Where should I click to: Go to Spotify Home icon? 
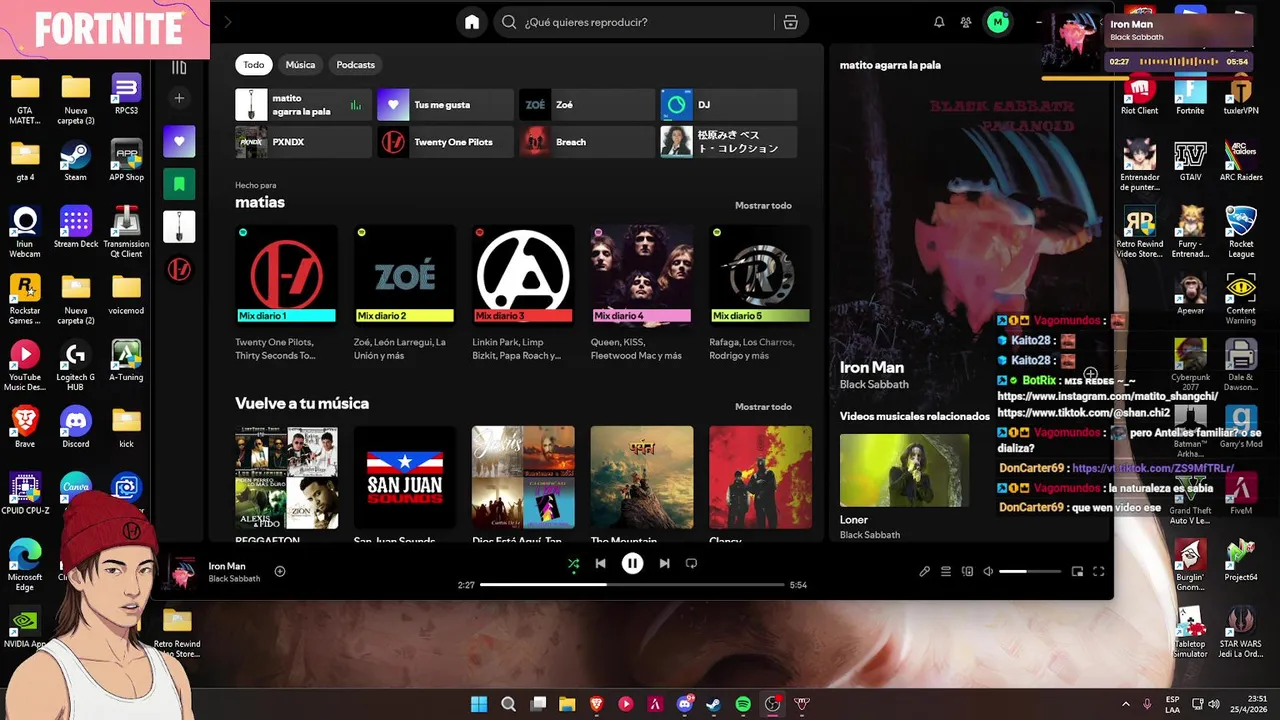[472, 22]
